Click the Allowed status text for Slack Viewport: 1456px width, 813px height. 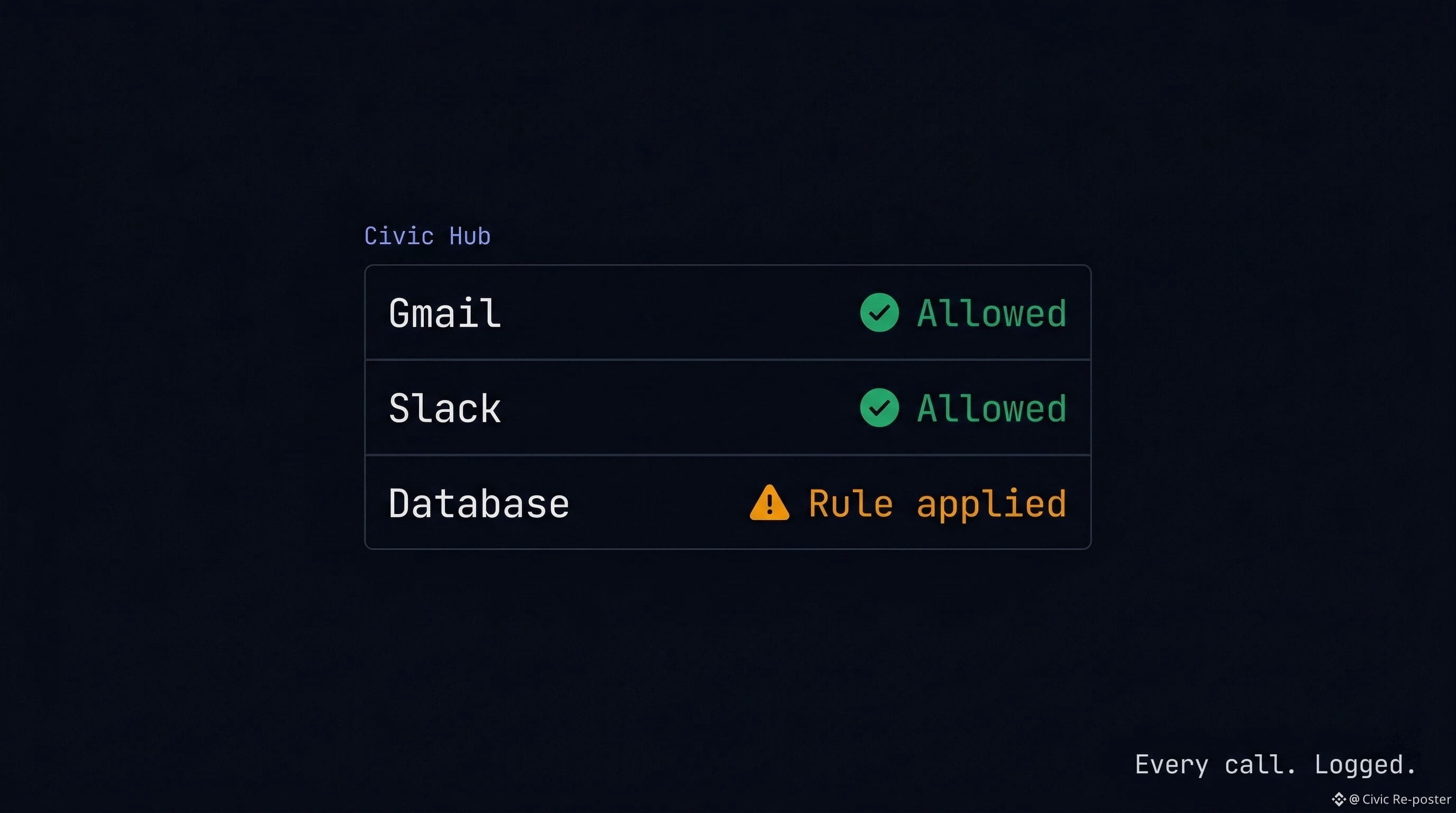coord(992,408)
